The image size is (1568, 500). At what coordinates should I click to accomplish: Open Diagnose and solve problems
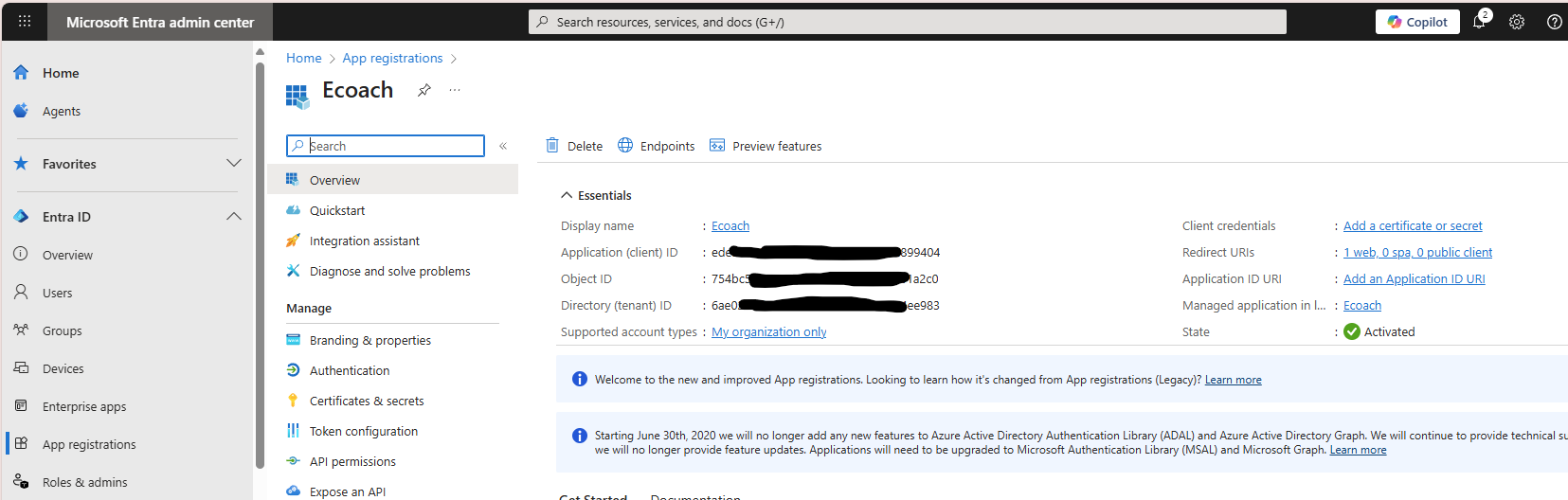point(390,271)
